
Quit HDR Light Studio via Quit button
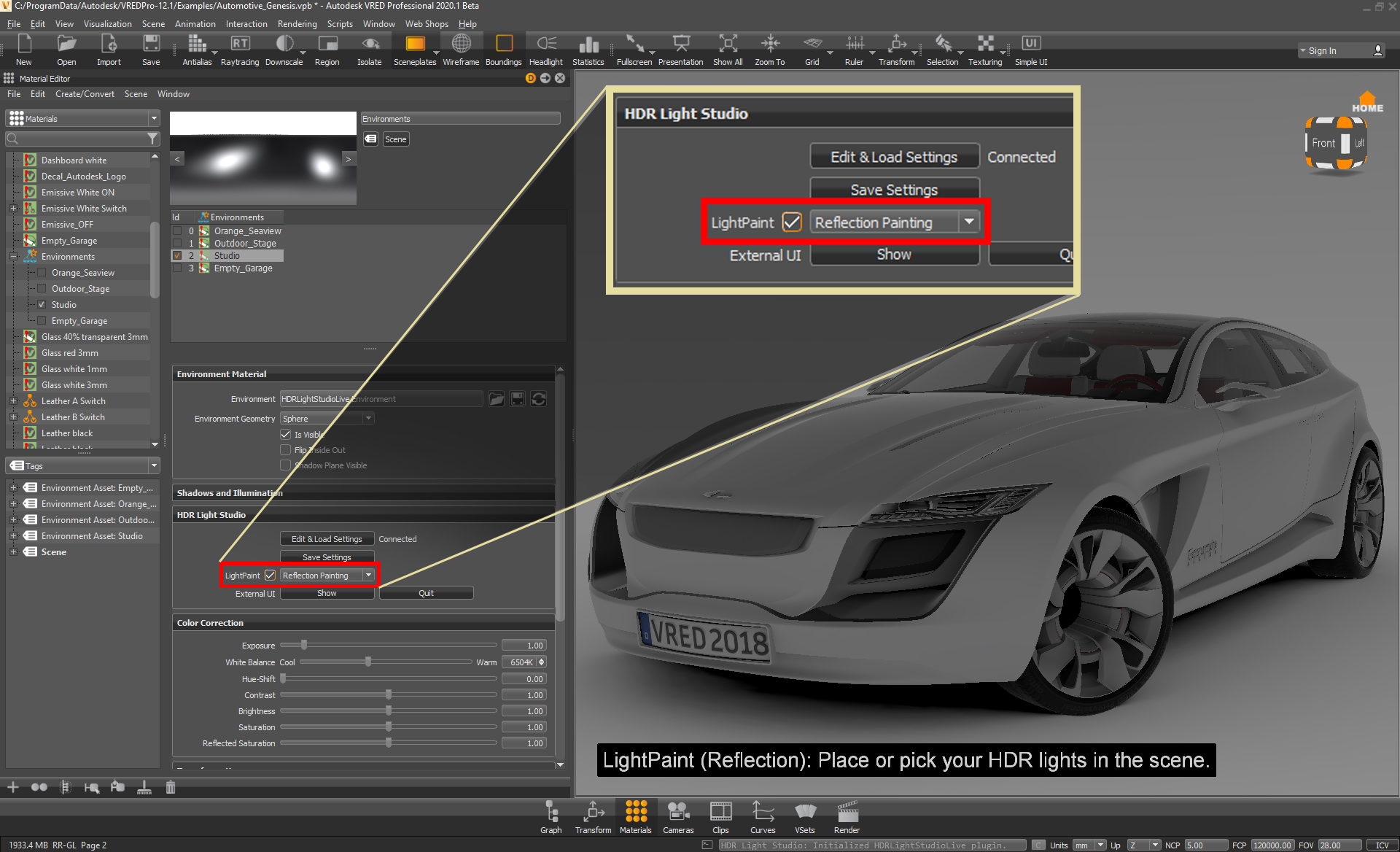point(426,593)
